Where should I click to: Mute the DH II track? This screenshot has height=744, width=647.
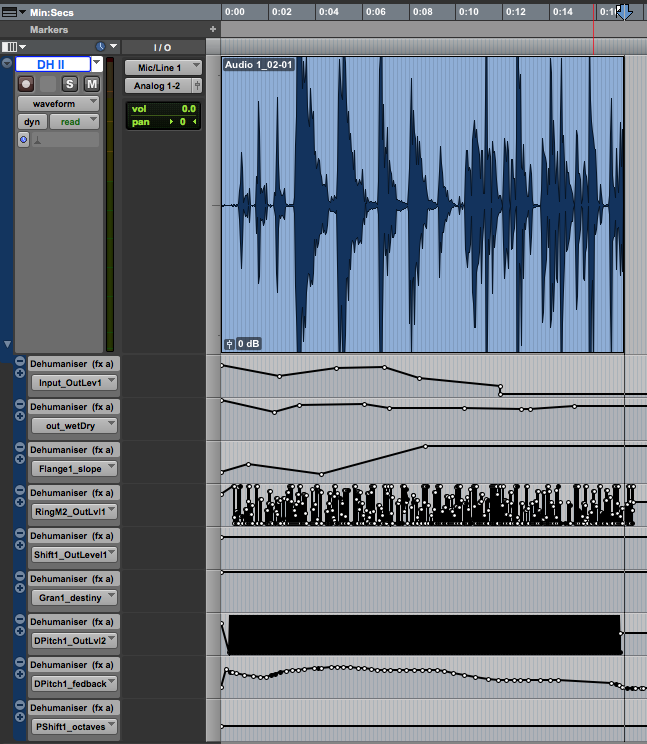[91, 84]
